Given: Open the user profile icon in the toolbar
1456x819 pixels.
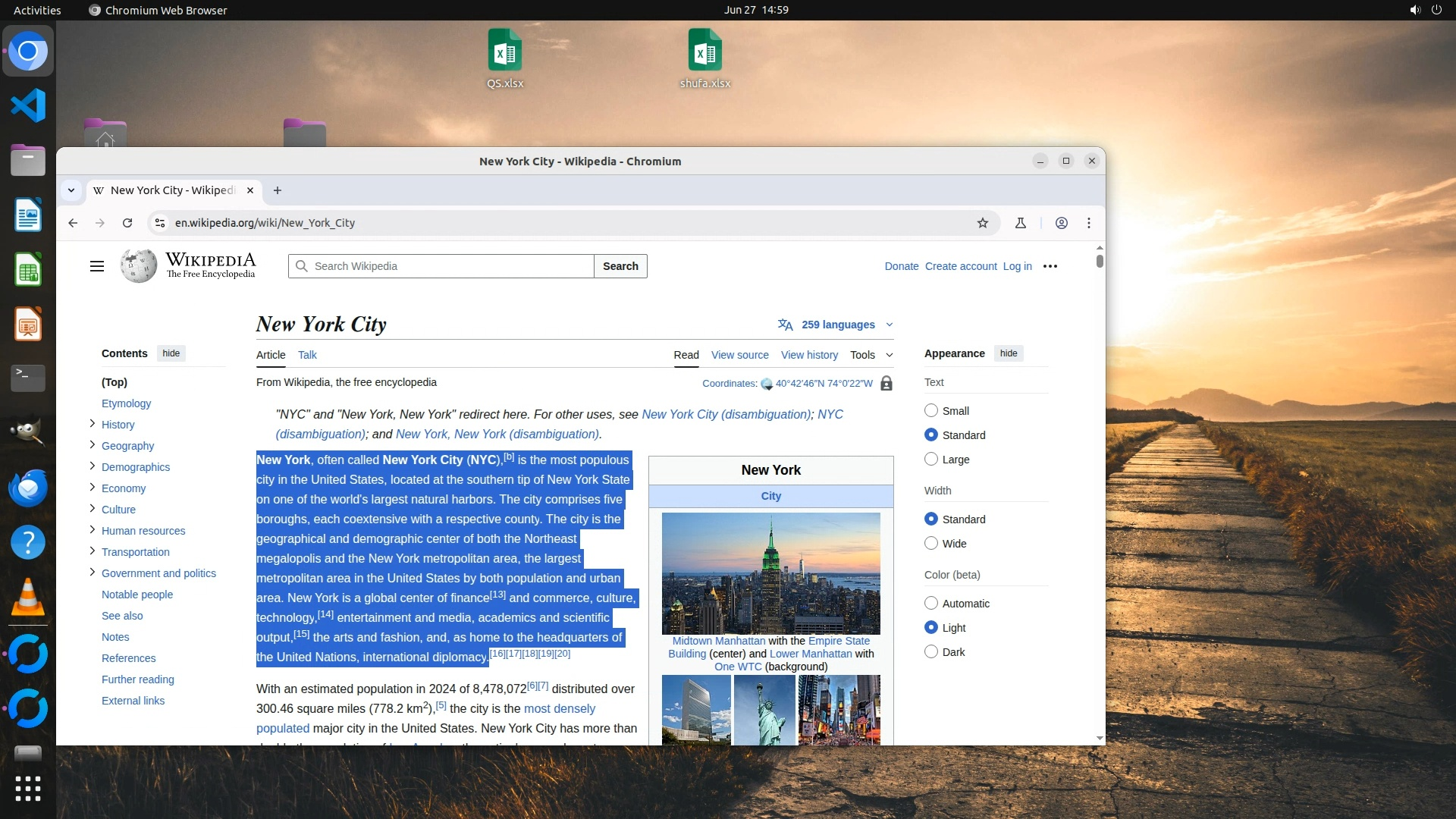Looking at the screenshot, I should [x=1062, y=223].
